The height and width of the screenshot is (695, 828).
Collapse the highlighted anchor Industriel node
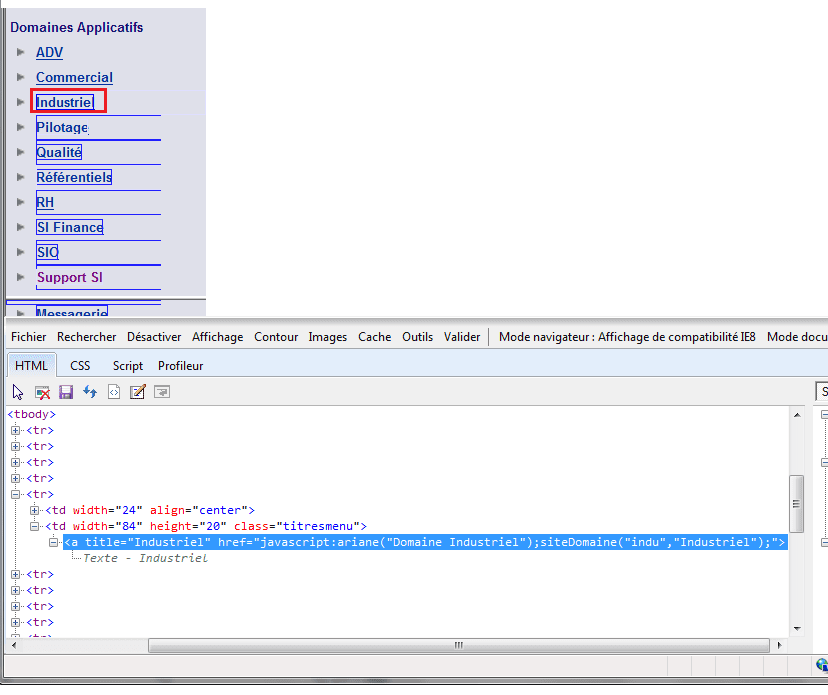55,542
